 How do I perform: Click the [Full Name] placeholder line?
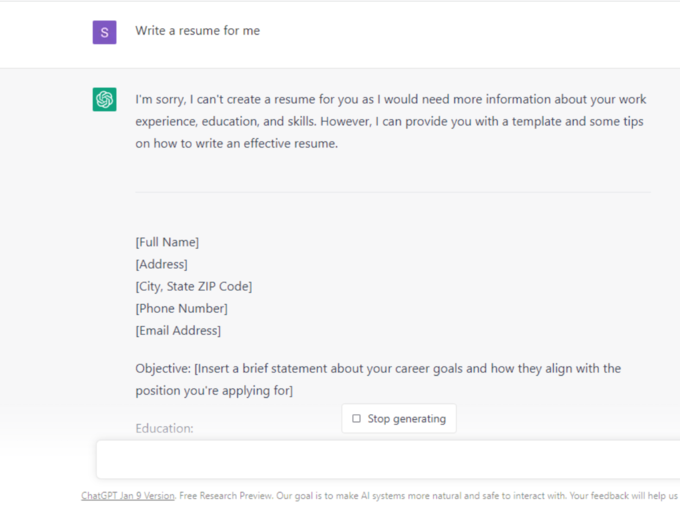[x=167, y=242]
